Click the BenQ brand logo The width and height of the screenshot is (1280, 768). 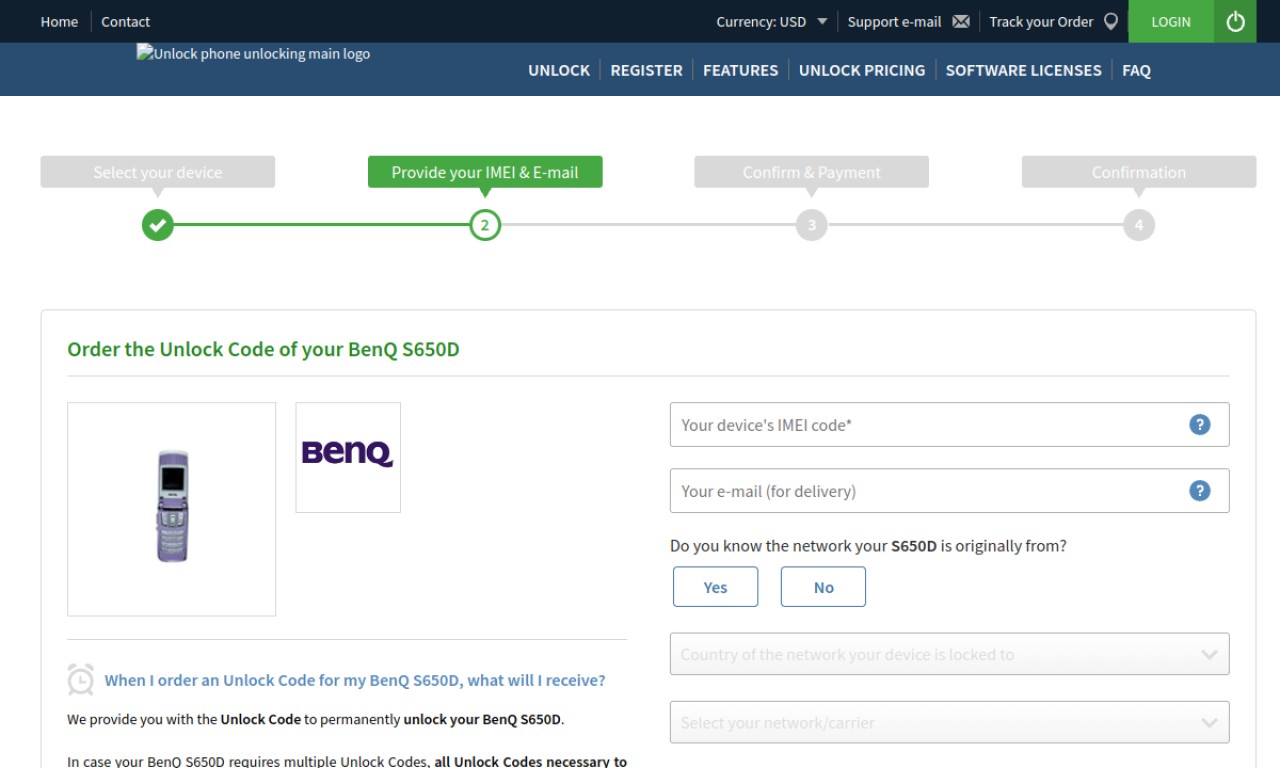tap(348, 457)
